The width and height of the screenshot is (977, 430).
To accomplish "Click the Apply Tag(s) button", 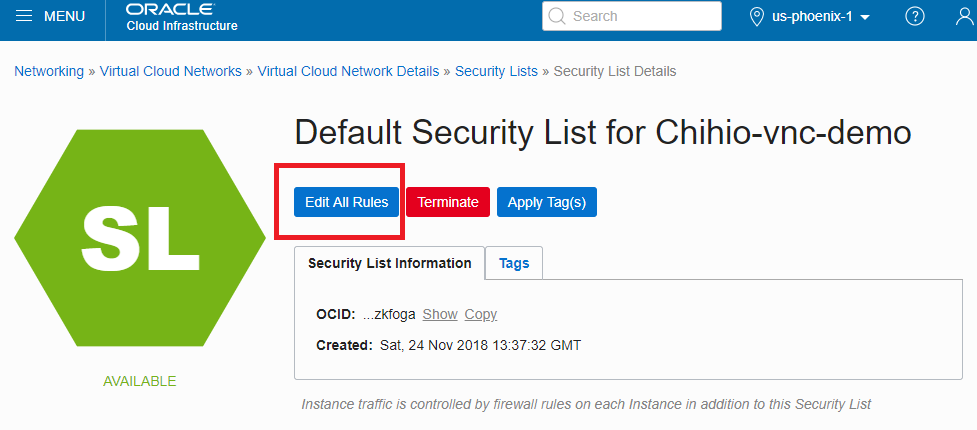I will [546, 202].
